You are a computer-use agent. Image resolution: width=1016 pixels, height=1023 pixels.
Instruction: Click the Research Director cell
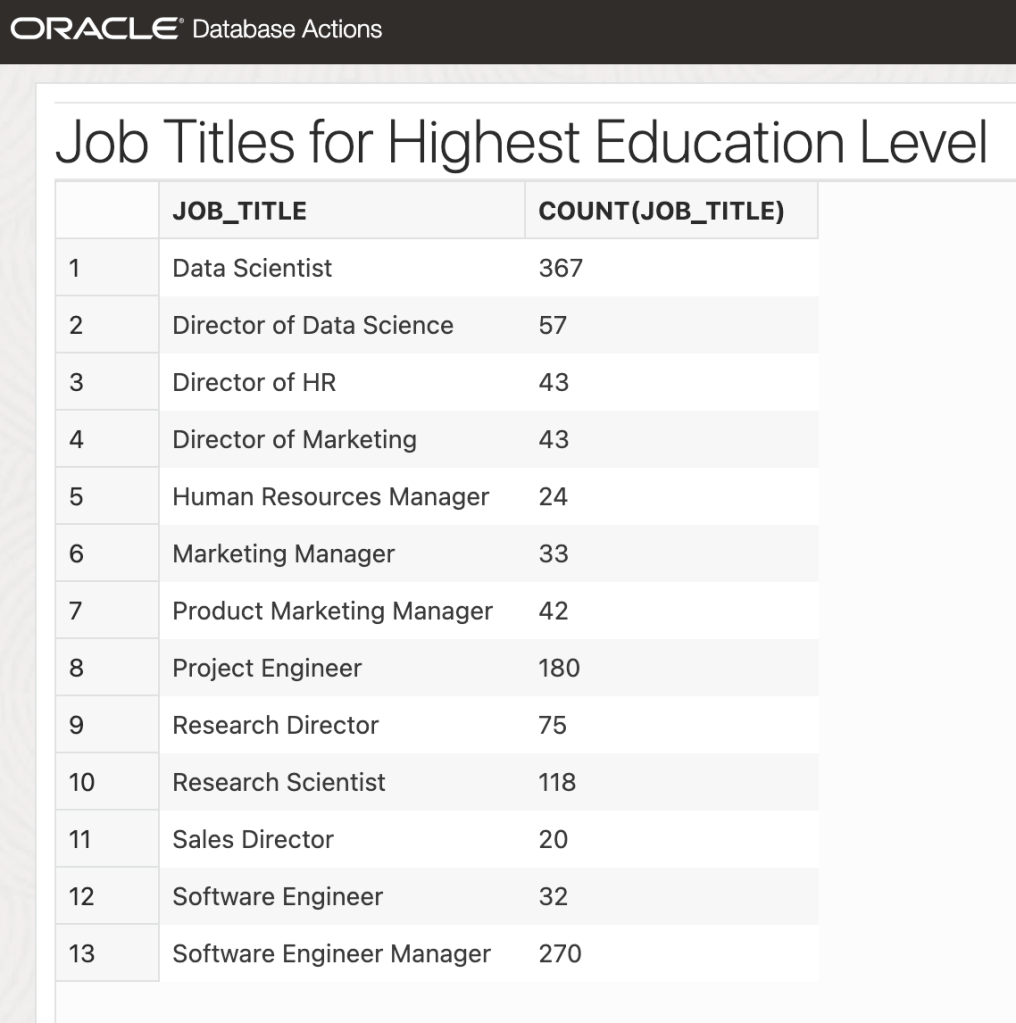point(275,725)
